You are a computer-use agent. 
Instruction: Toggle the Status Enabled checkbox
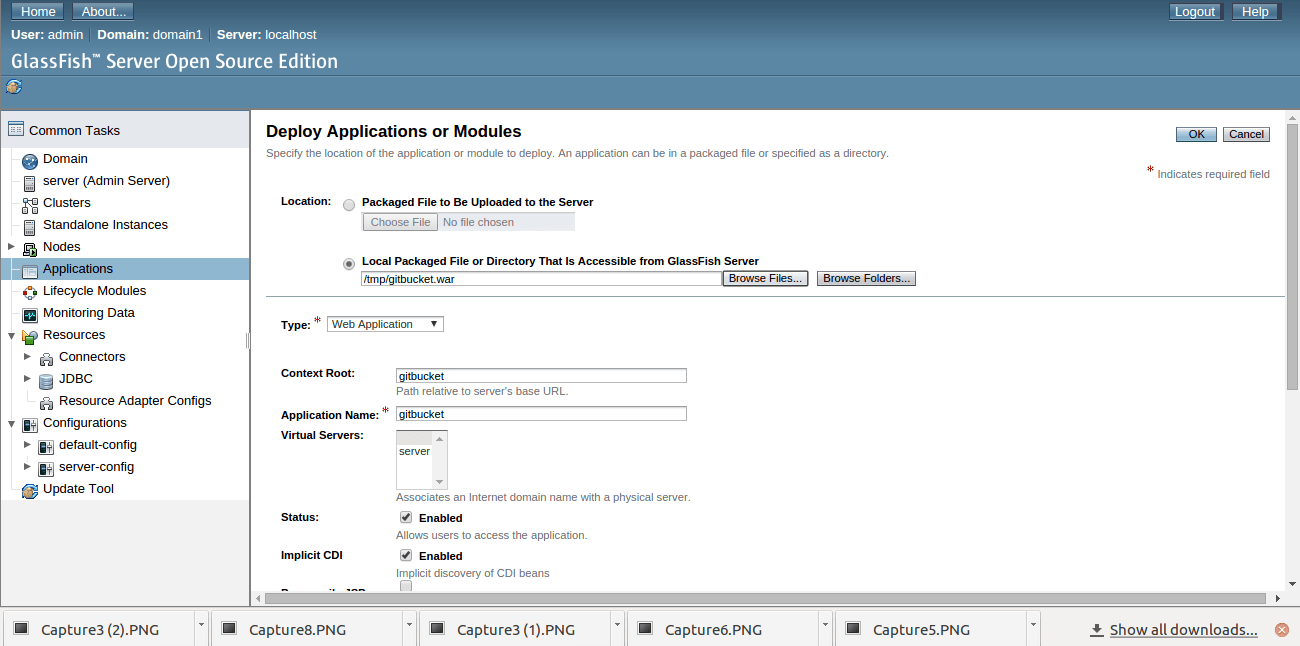[406, 517]
